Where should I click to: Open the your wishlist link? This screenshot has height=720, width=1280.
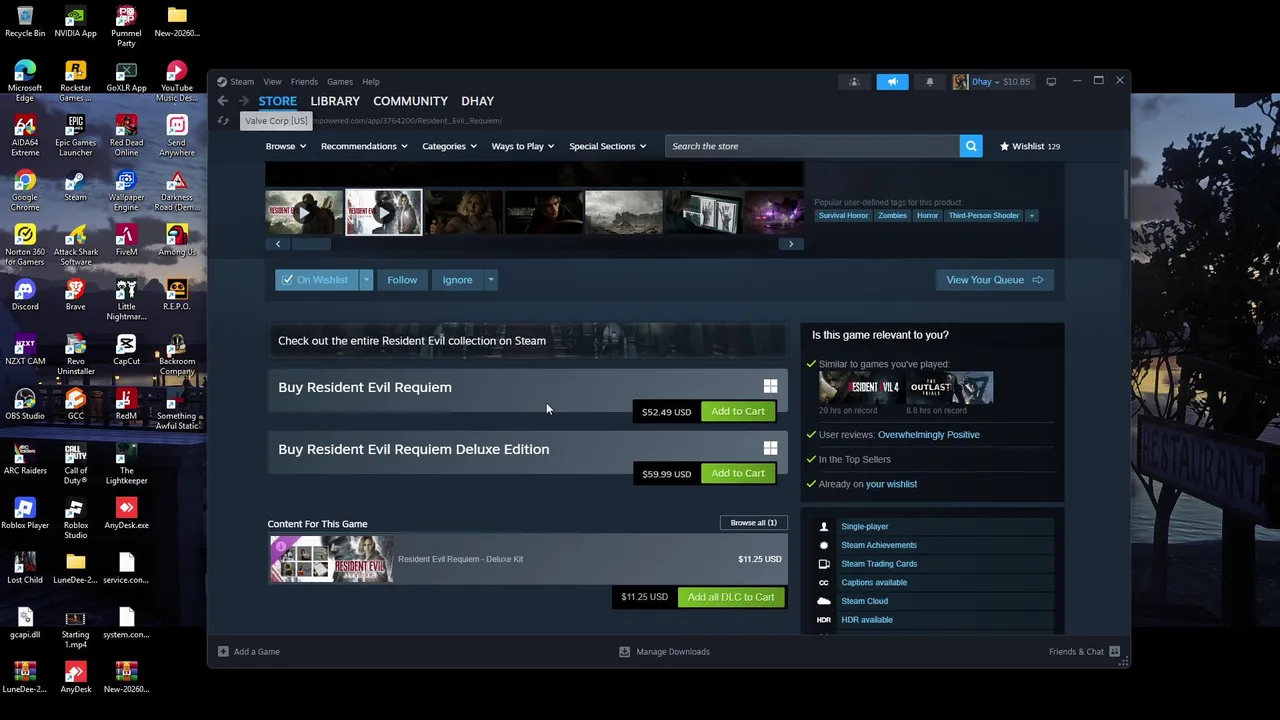[x=891, y=484]
